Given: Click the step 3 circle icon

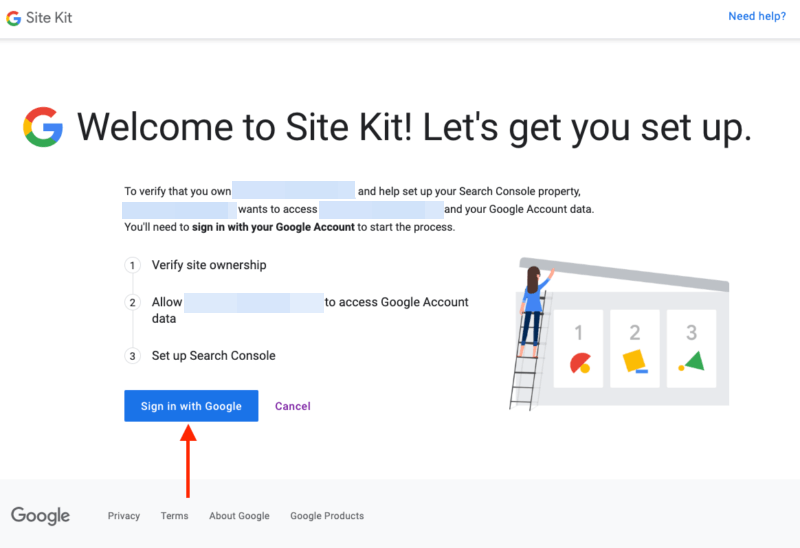Looking at the screenshot, I should tap(132, 356).
